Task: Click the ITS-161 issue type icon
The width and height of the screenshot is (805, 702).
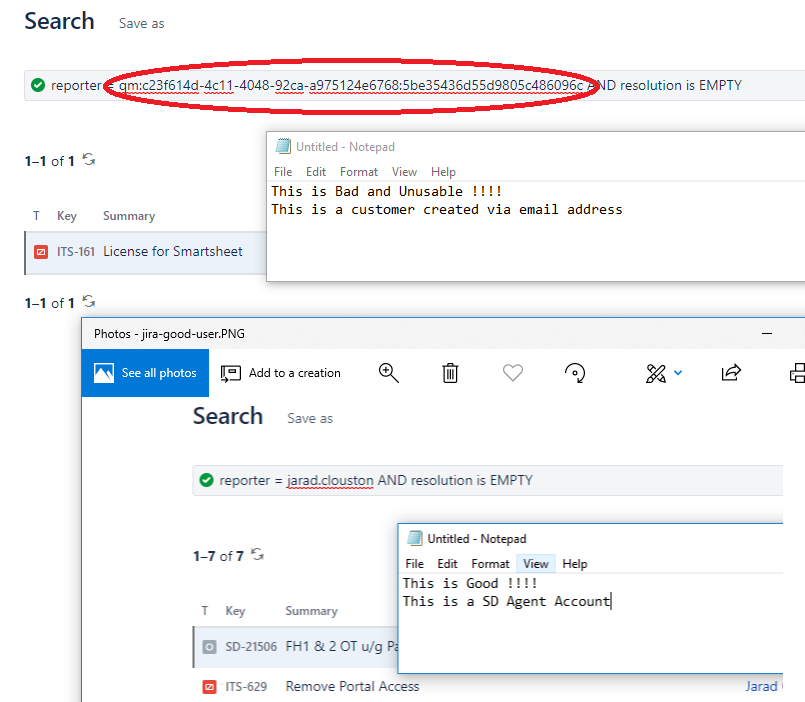Action: coord(41,252)
